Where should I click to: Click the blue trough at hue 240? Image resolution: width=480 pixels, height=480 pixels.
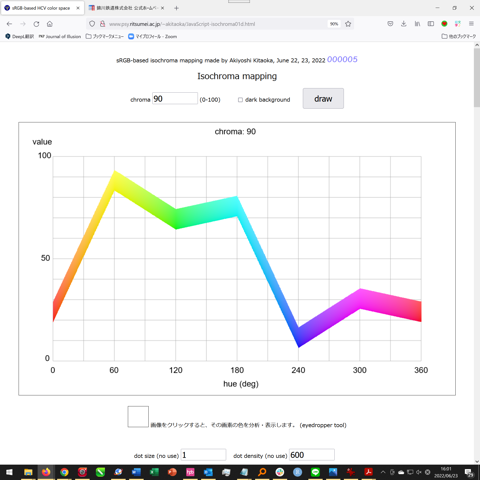tap(299, 337)
